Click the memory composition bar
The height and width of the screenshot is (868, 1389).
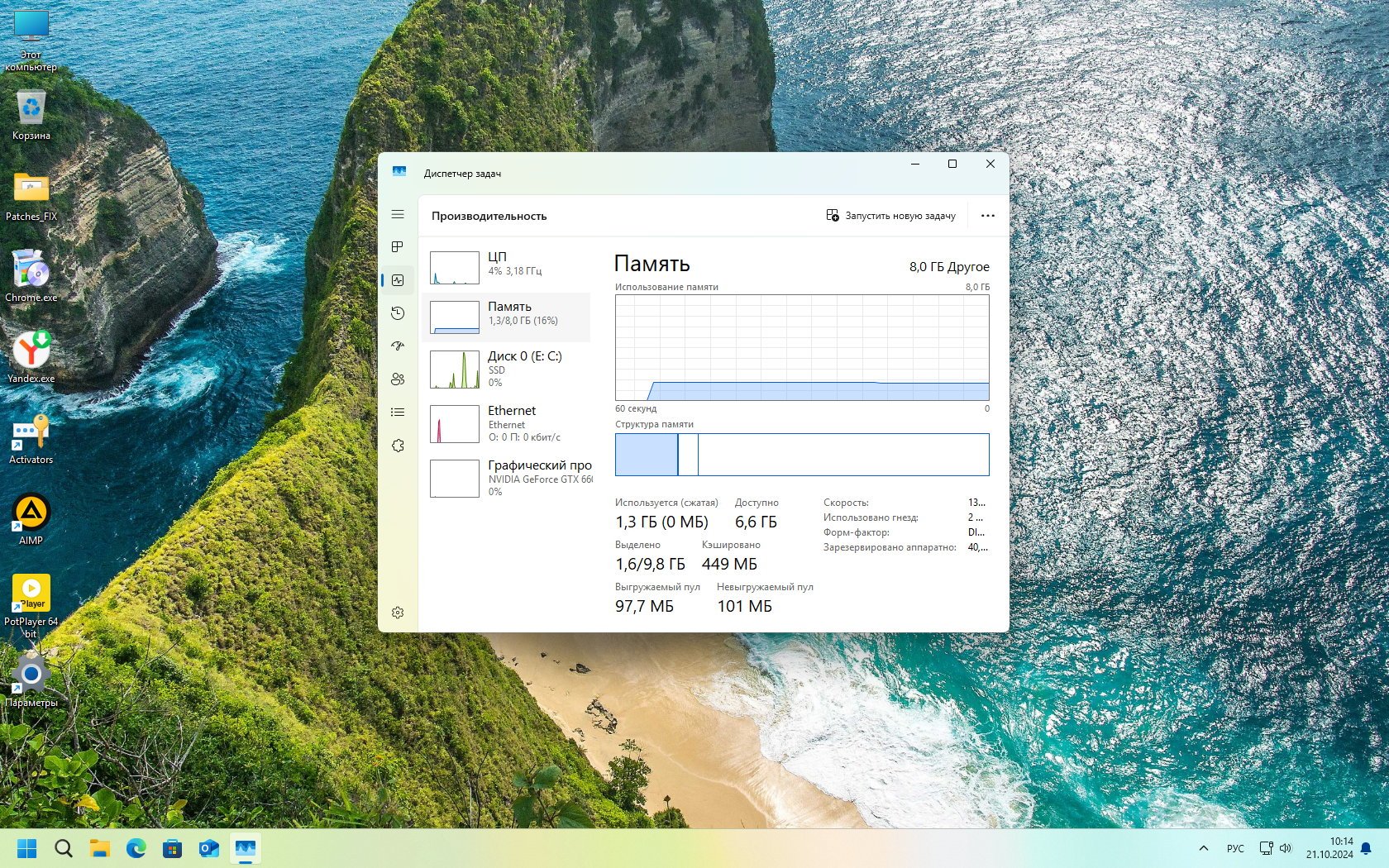pos(801,455)
